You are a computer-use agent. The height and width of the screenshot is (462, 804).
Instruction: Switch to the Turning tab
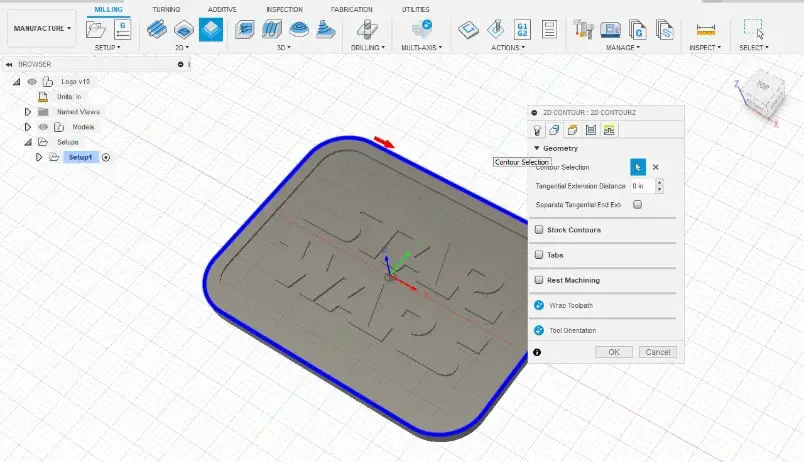click(166, 9)
